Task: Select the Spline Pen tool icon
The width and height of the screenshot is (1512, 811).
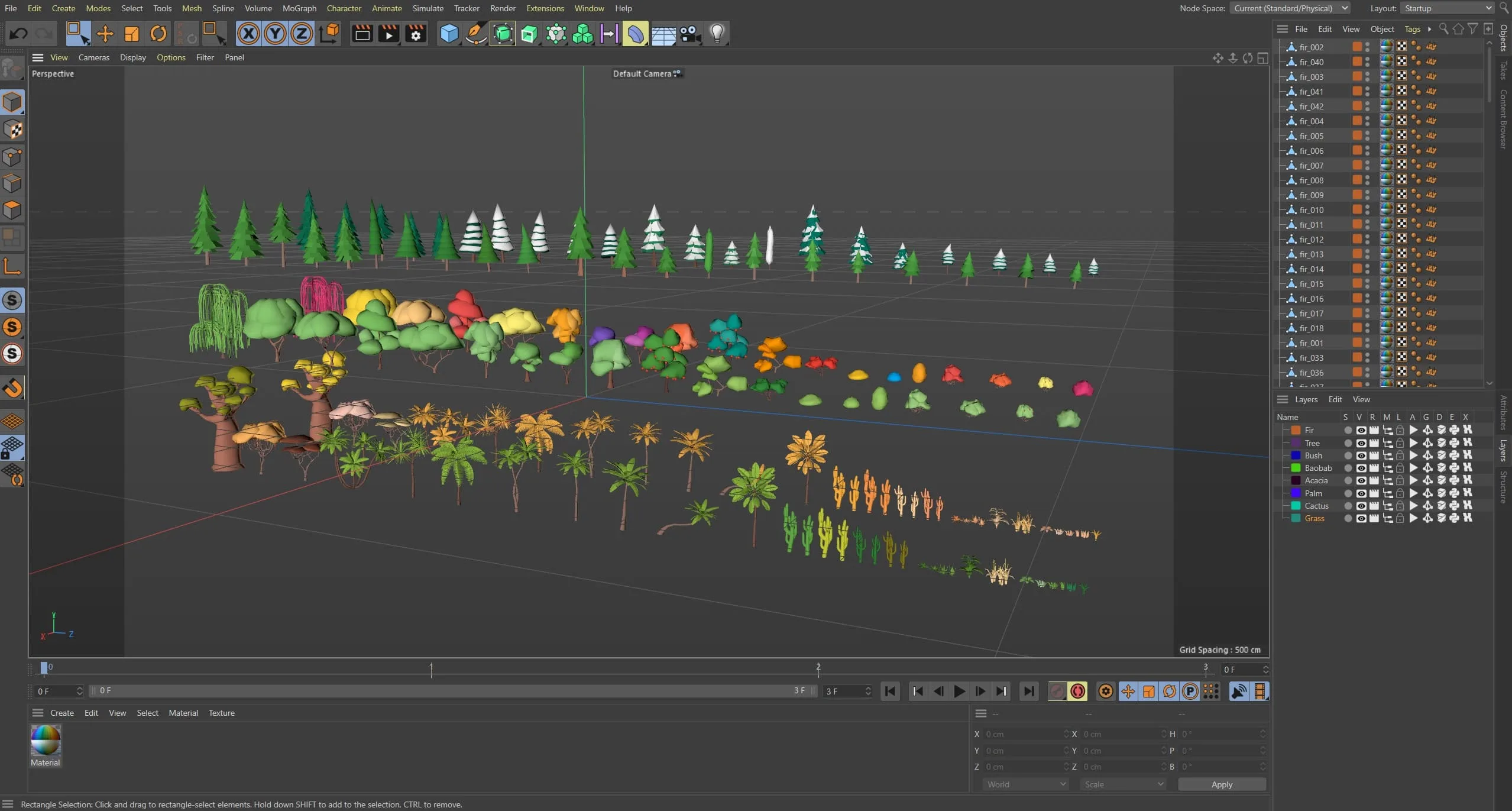Action: [x=475, y=33]
